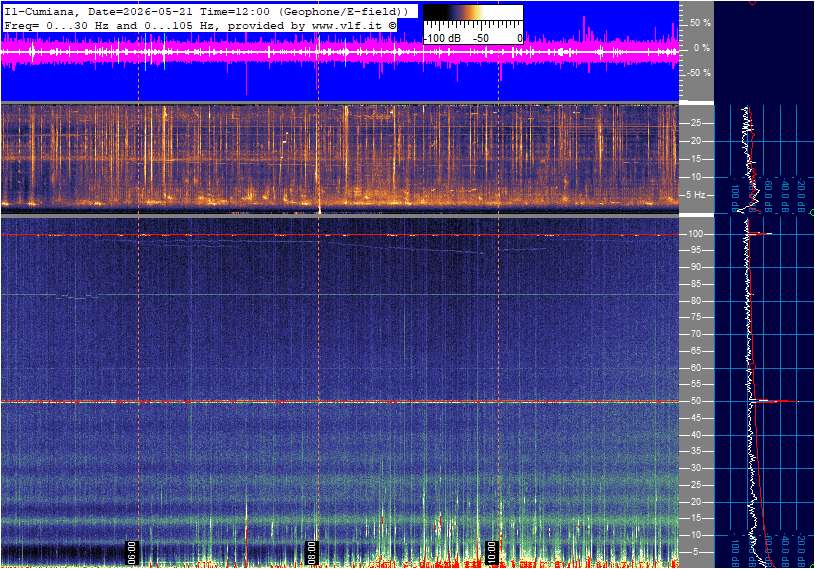Click the 'I1-Cumiana, Date=2026-05-21' title line
The height and width of the screenshot is (569, 815).
(207, 11)
